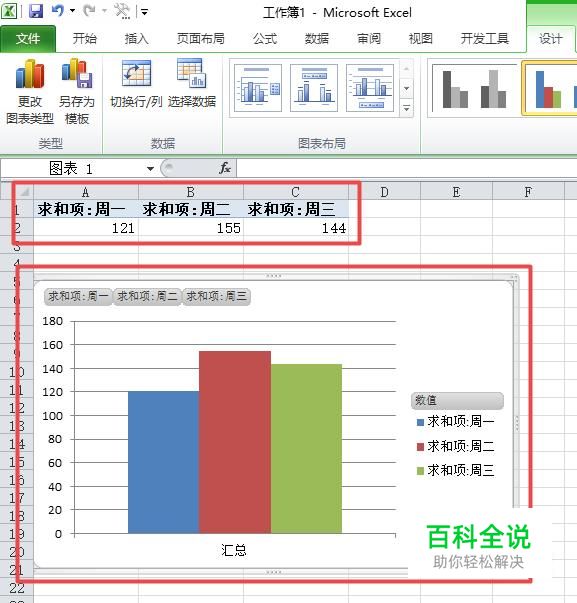The image size is (577, 603).
Task: Click the 180 value on the vertical axis
Action: pos(52,321)
